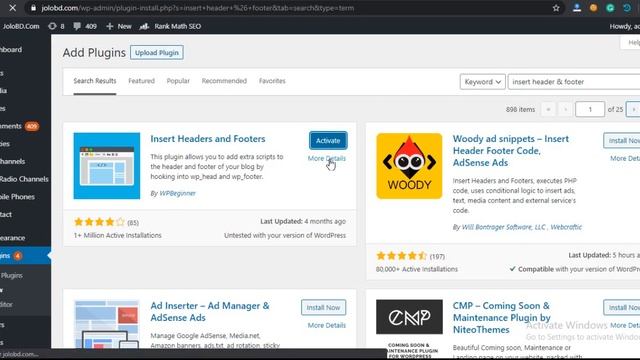This screenshot has width=640, height=360.
Task: Switch to the Popular tab
Action: [178, 81]
